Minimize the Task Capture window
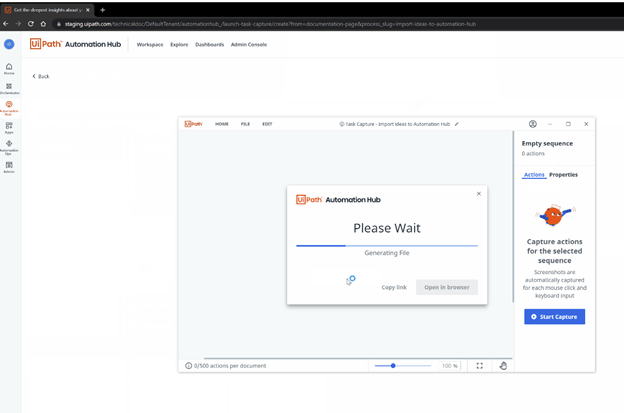 click(550, 124)
